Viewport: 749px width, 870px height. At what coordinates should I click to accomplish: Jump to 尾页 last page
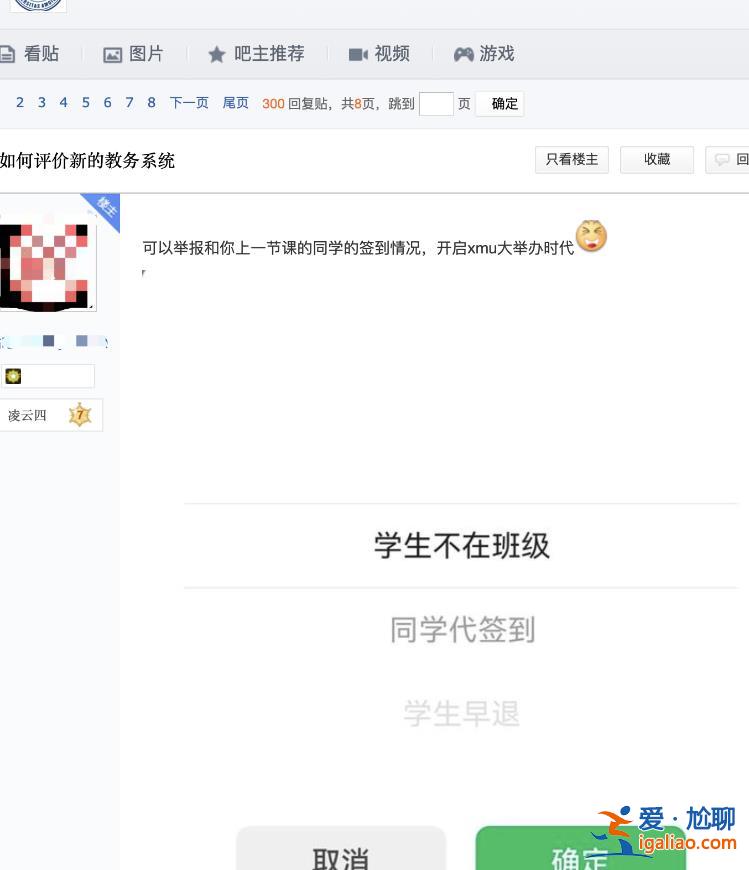(235, 103)
